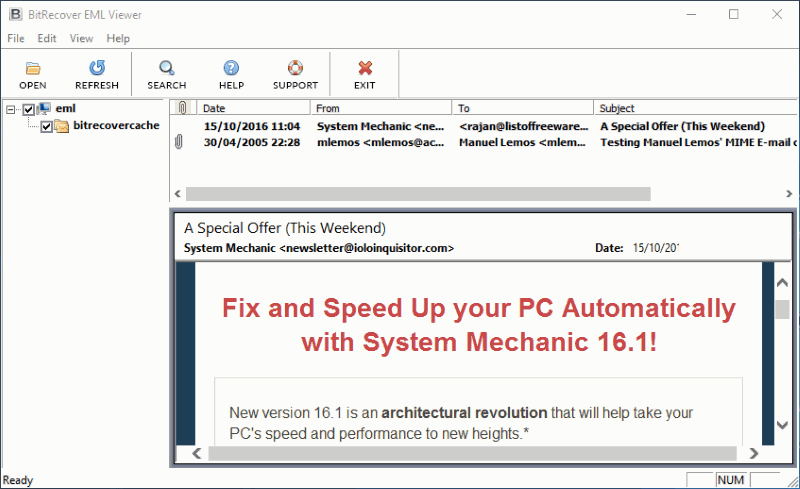Image resolution: width=800 pixels, height=489 pixels.
Task: Click recipient Manuel Lemos in the list
Action: (522, 142)
